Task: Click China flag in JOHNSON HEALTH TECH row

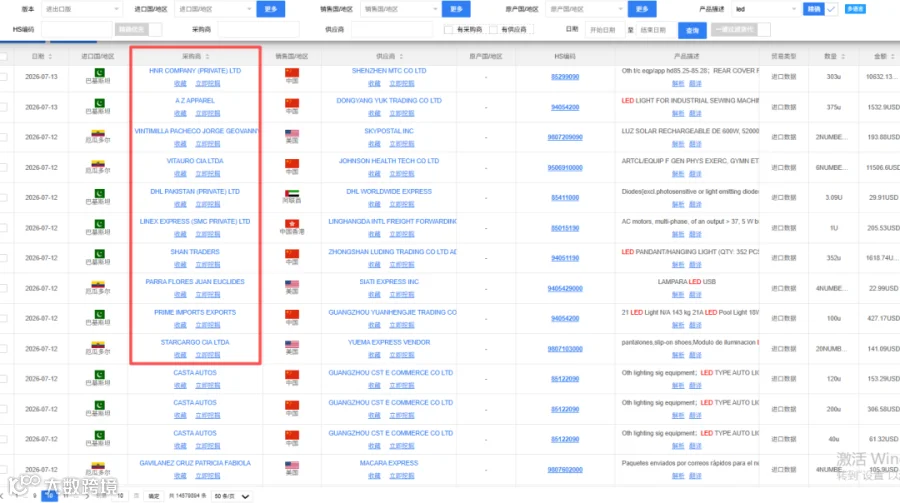Action: click(x=292, y=163)
